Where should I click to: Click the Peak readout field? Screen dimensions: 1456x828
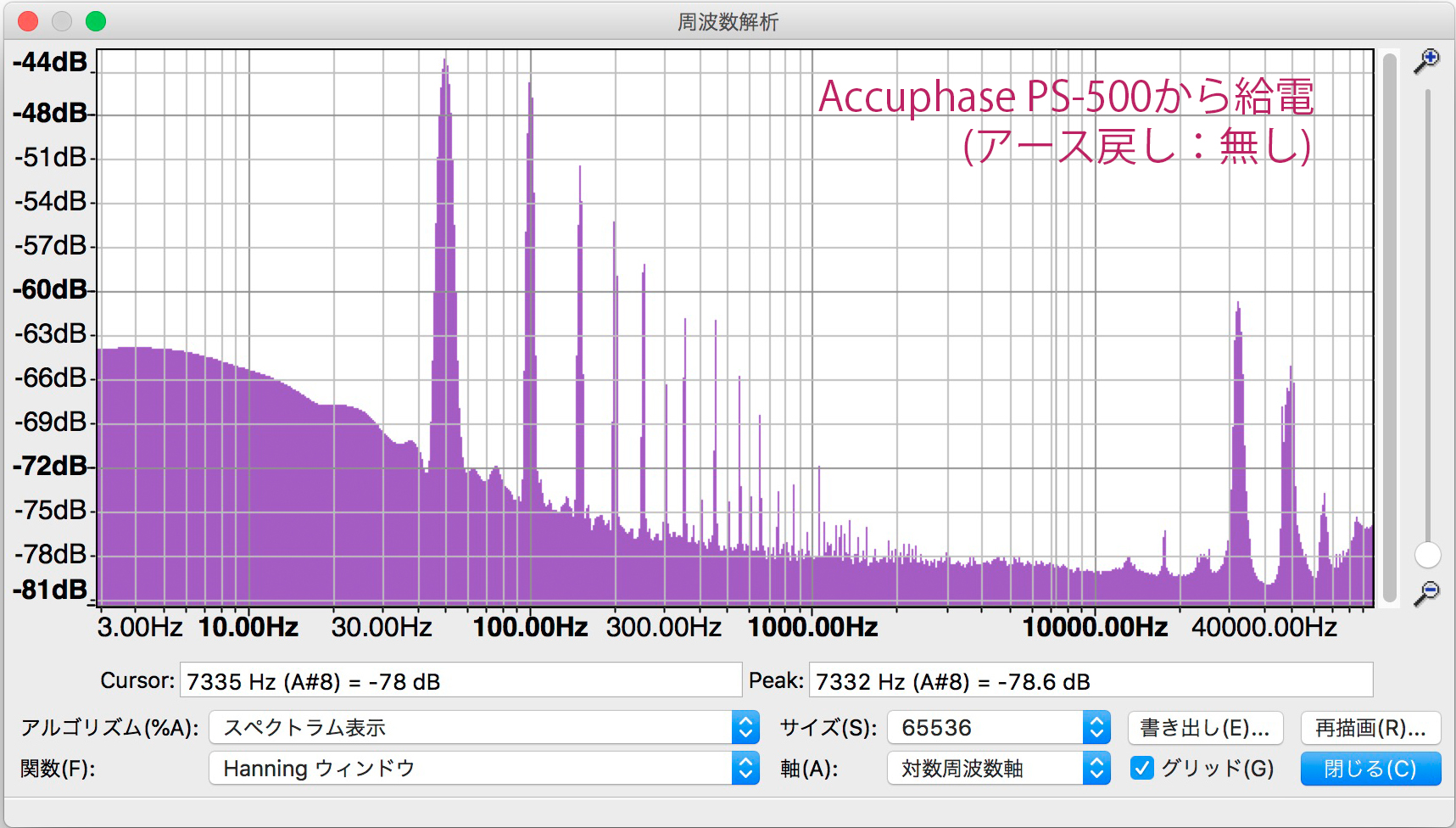point(1091,680)
